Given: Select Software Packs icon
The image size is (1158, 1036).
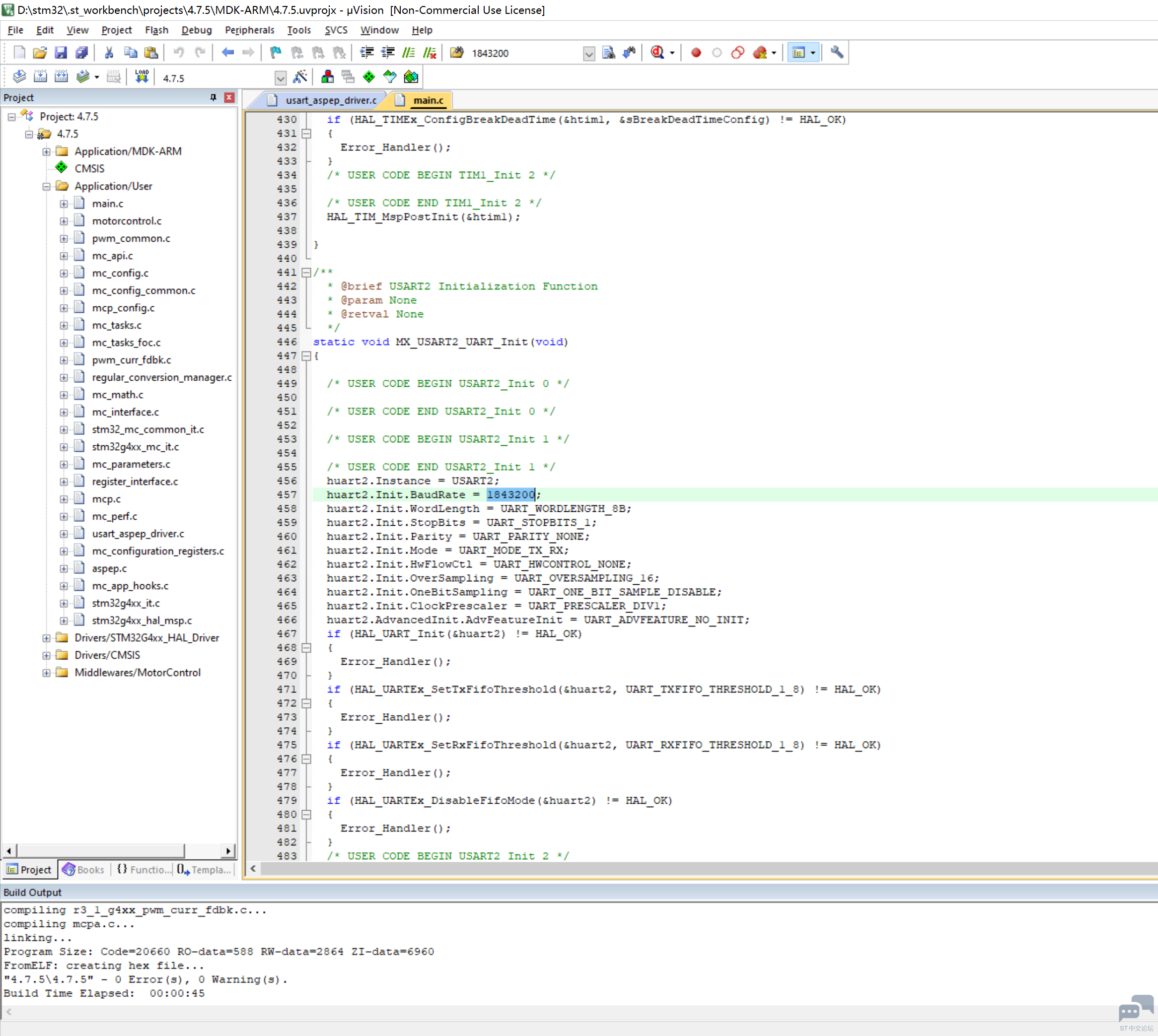Looking at the screenshot, I should (x=390, y=77).
